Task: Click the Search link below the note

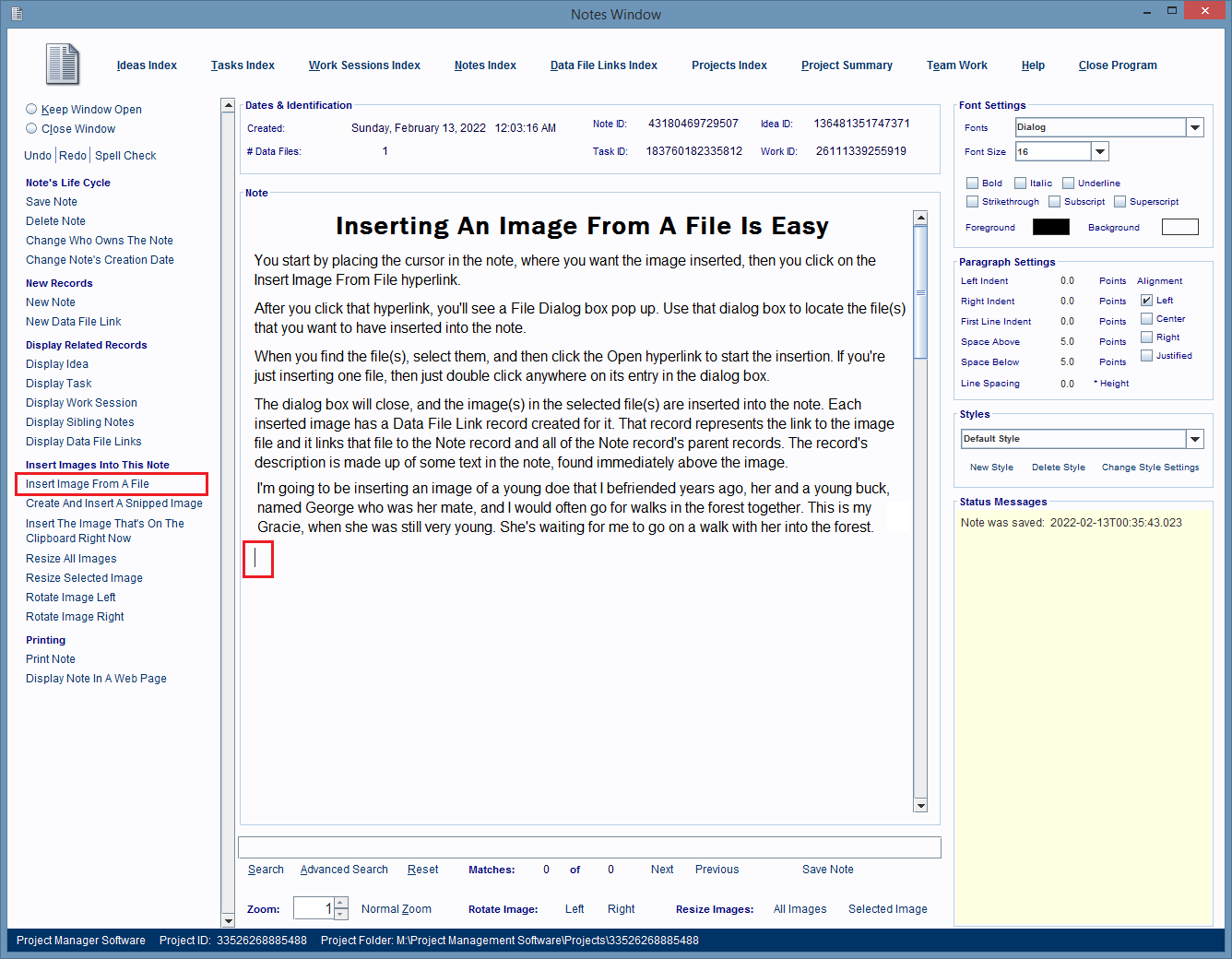Action: pyautogui.click(x=266, y=870)
